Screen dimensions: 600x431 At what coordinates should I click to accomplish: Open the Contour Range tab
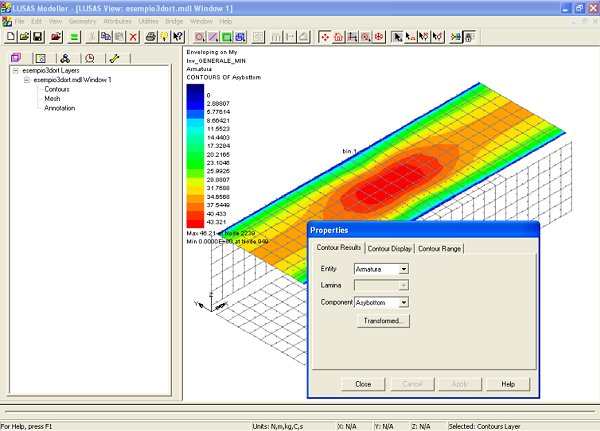click(x=439, y=248)
